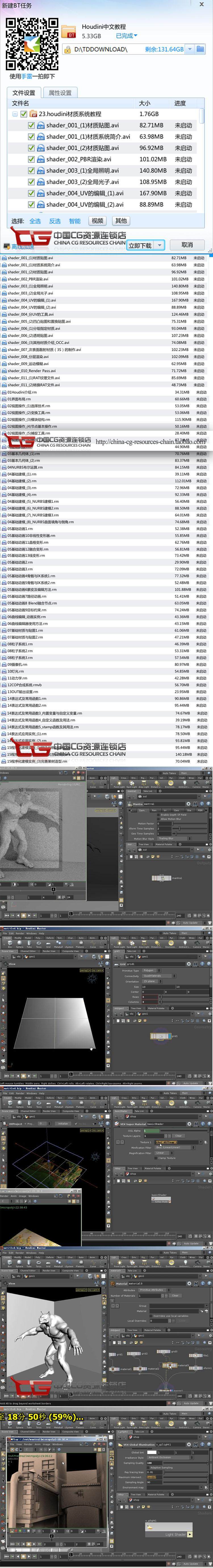
Task: Toggle checkbox for 23.houdini材质系统教程 folder
Action: coord(24,114)
